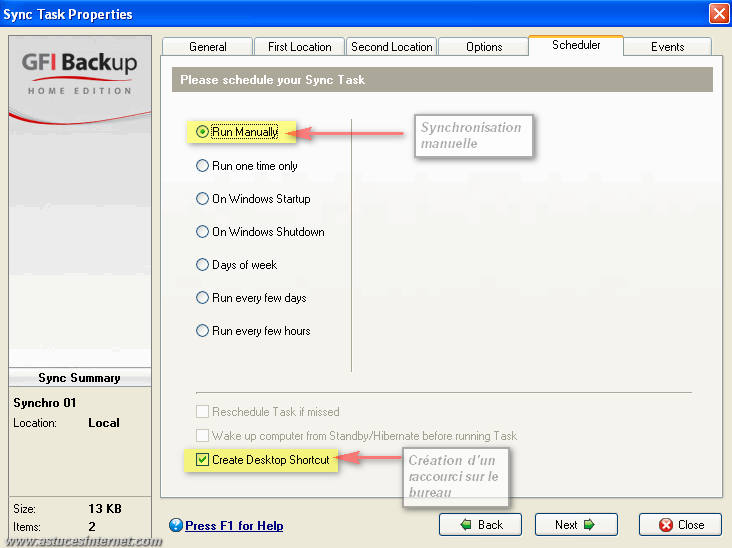Click Press F1 for Help link

(234, 526)
